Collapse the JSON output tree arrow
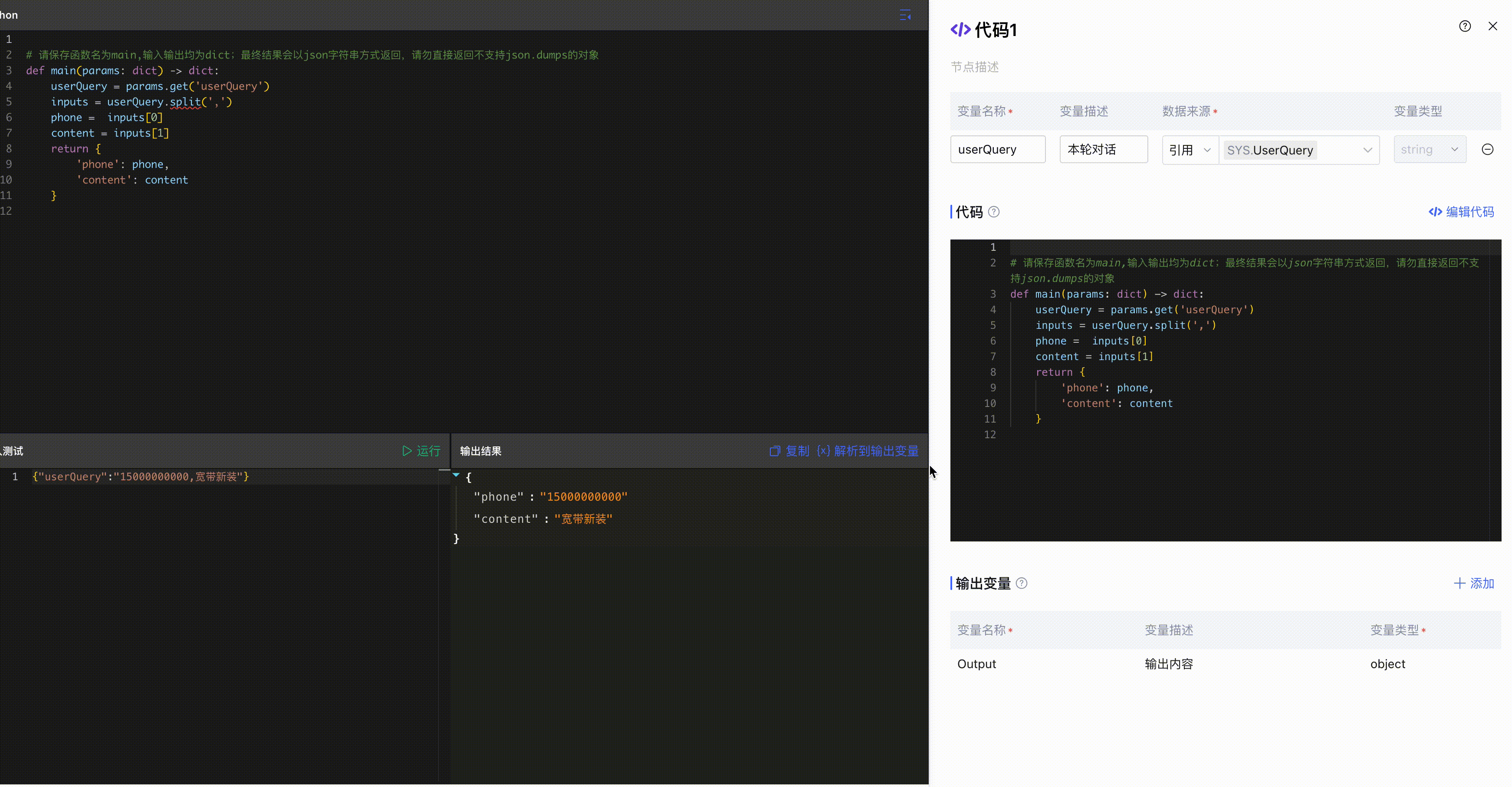1512x787 pixels. click(456, 475)
